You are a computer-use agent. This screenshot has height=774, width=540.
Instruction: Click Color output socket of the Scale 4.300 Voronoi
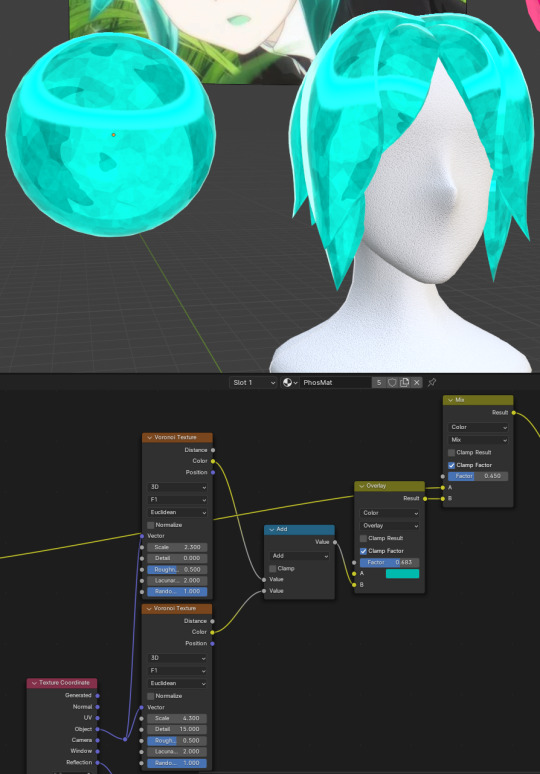(212, 632)
